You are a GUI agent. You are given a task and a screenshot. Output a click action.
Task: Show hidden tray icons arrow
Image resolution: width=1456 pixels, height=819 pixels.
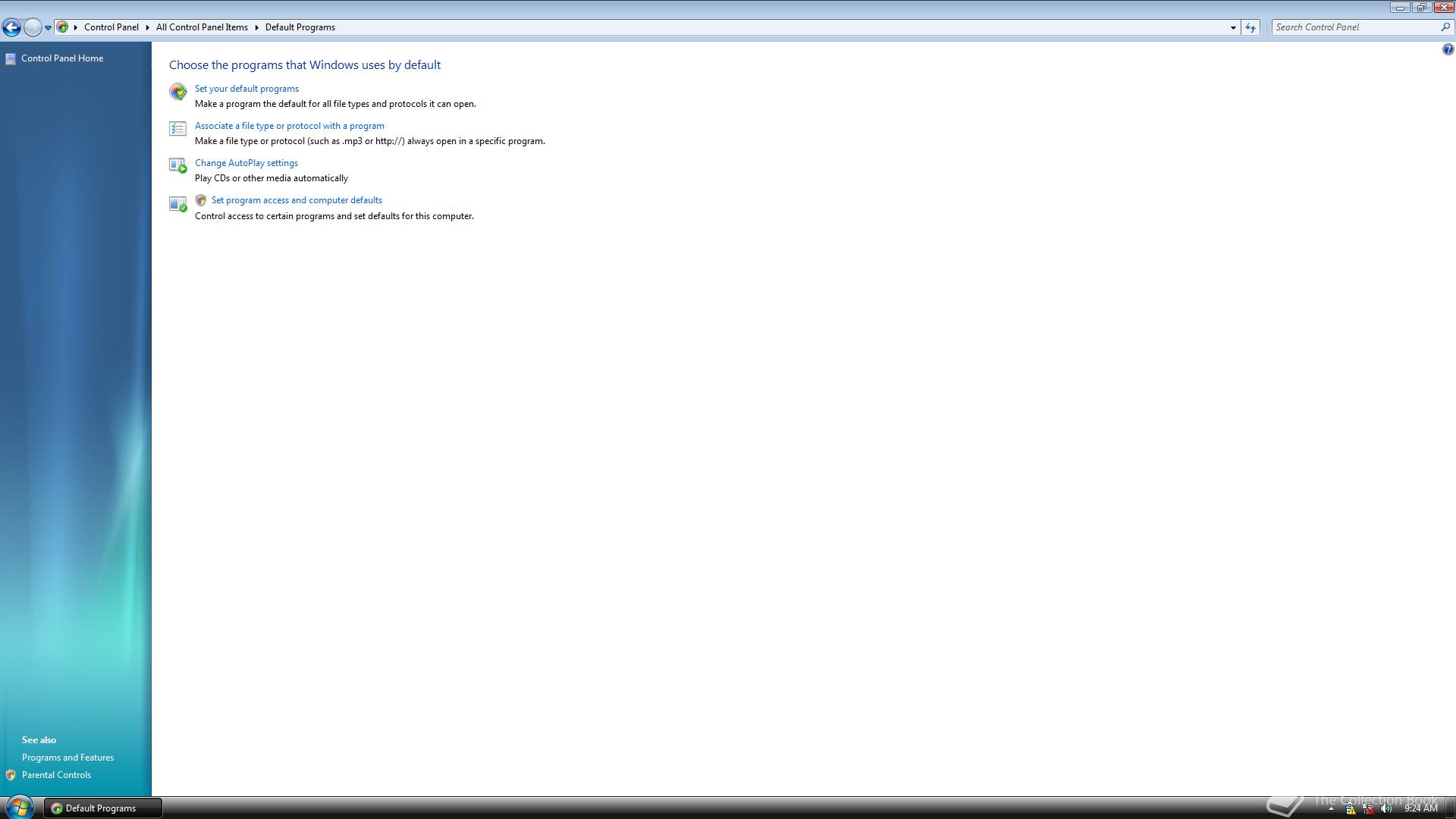point(1331,808)
